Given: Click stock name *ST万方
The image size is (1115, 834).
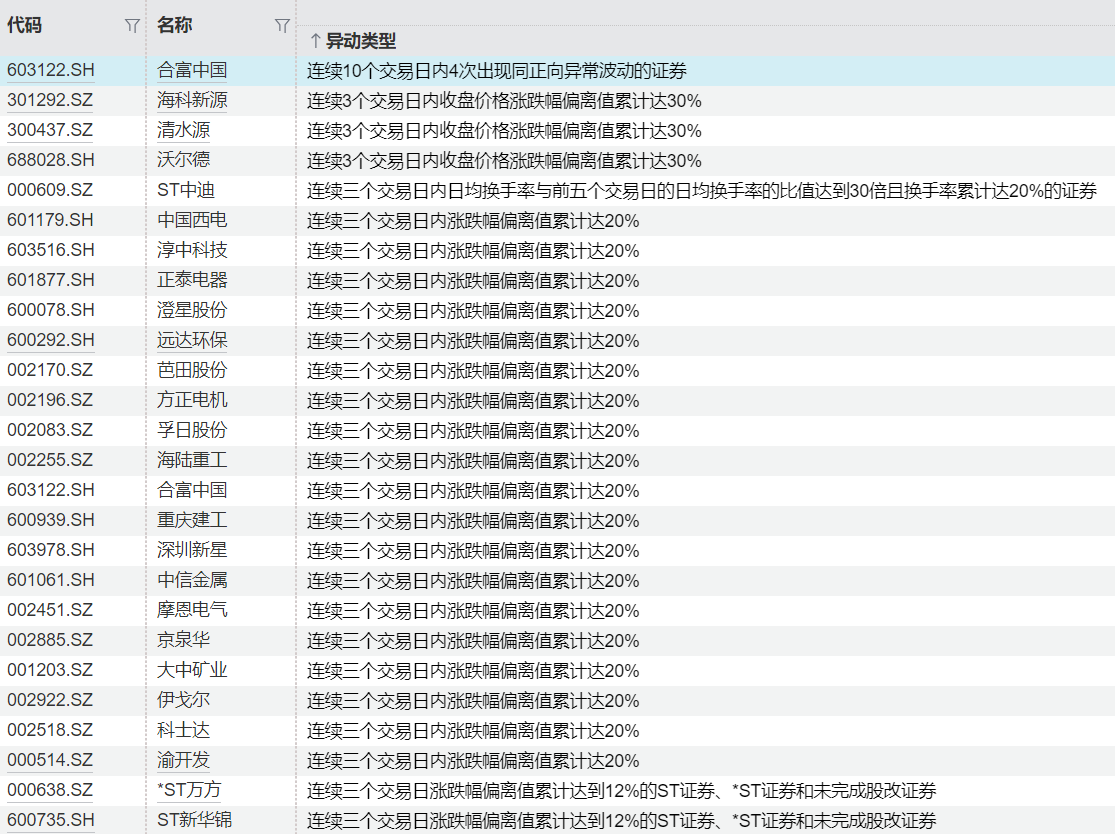Looking at the screenshot, I should click(x=189, y=791).
